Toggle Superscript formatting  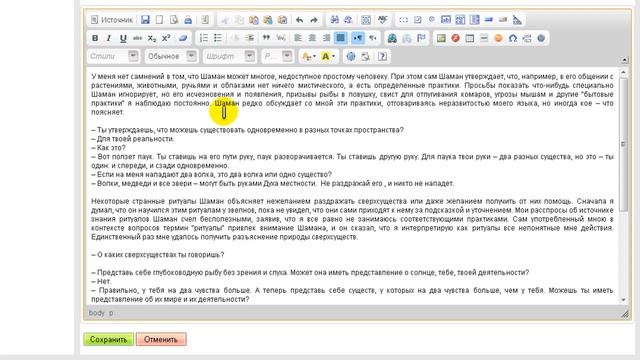(166, 38)
